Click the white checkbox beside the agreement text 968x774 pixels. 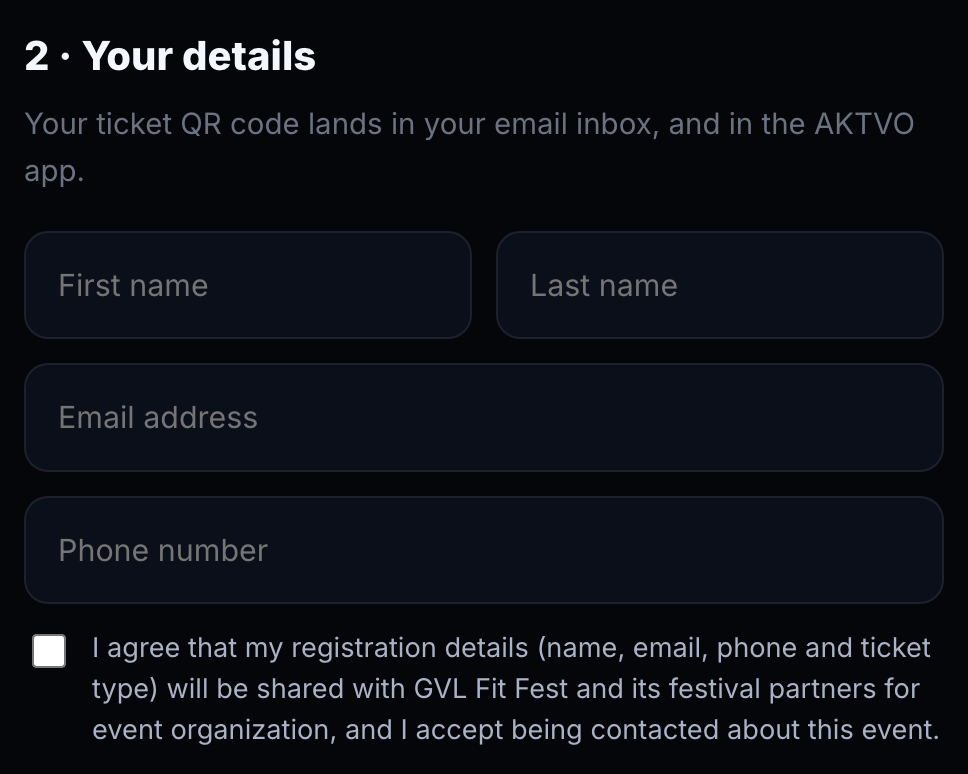(x=49, y=651)
